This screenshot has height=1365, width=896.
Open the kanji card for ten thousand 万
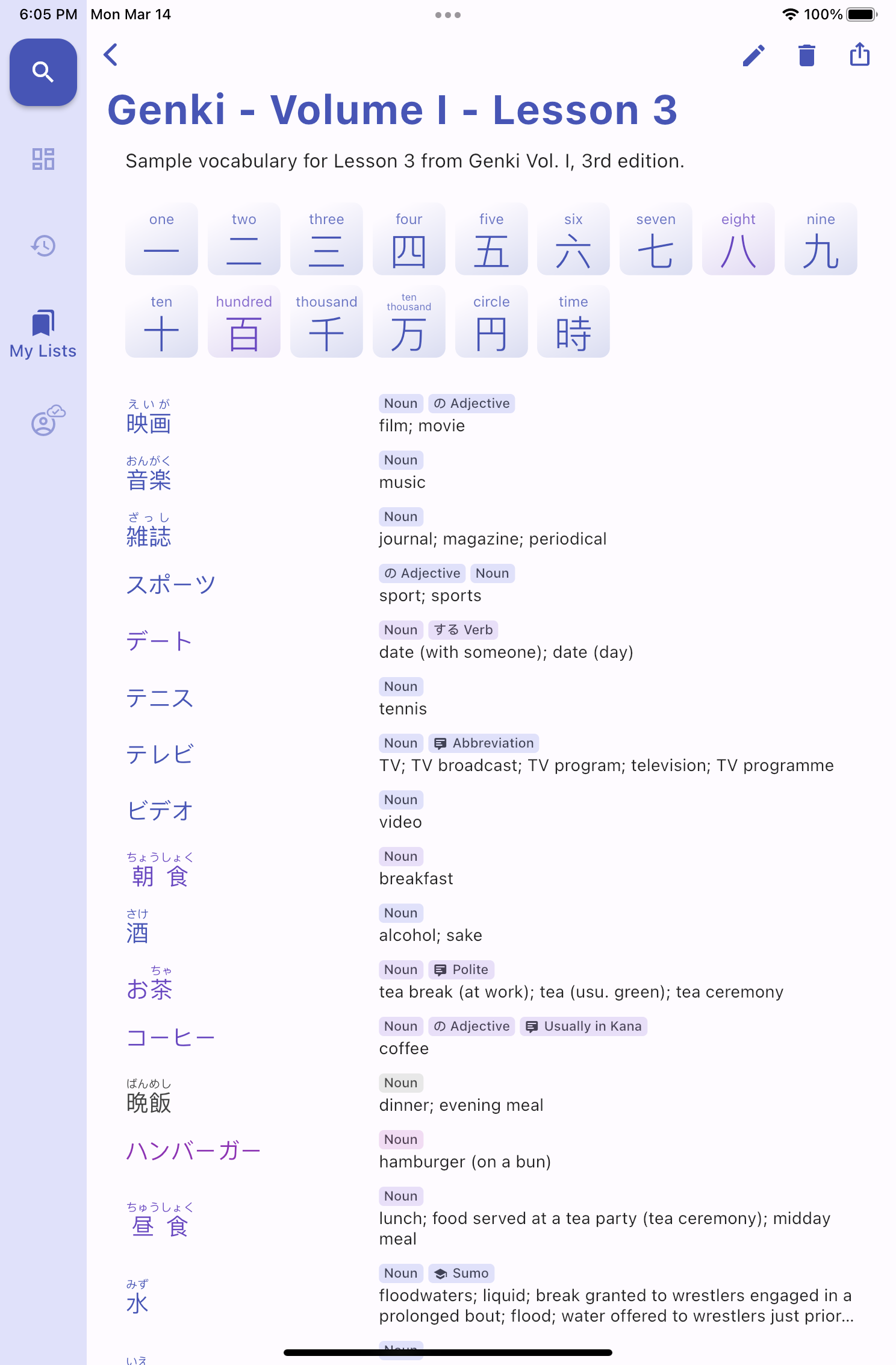click(409, 322)
